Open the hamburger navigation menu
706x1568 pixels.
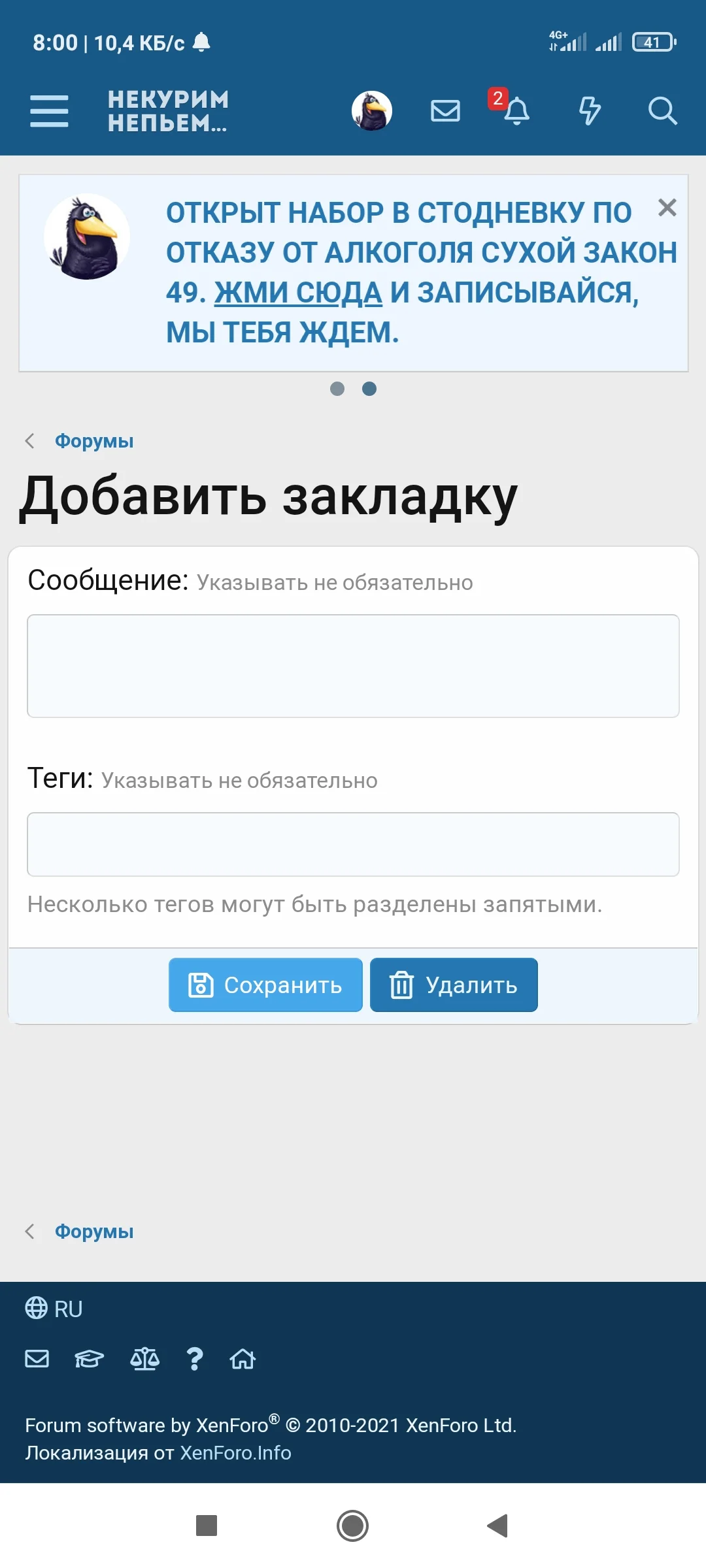49,110
